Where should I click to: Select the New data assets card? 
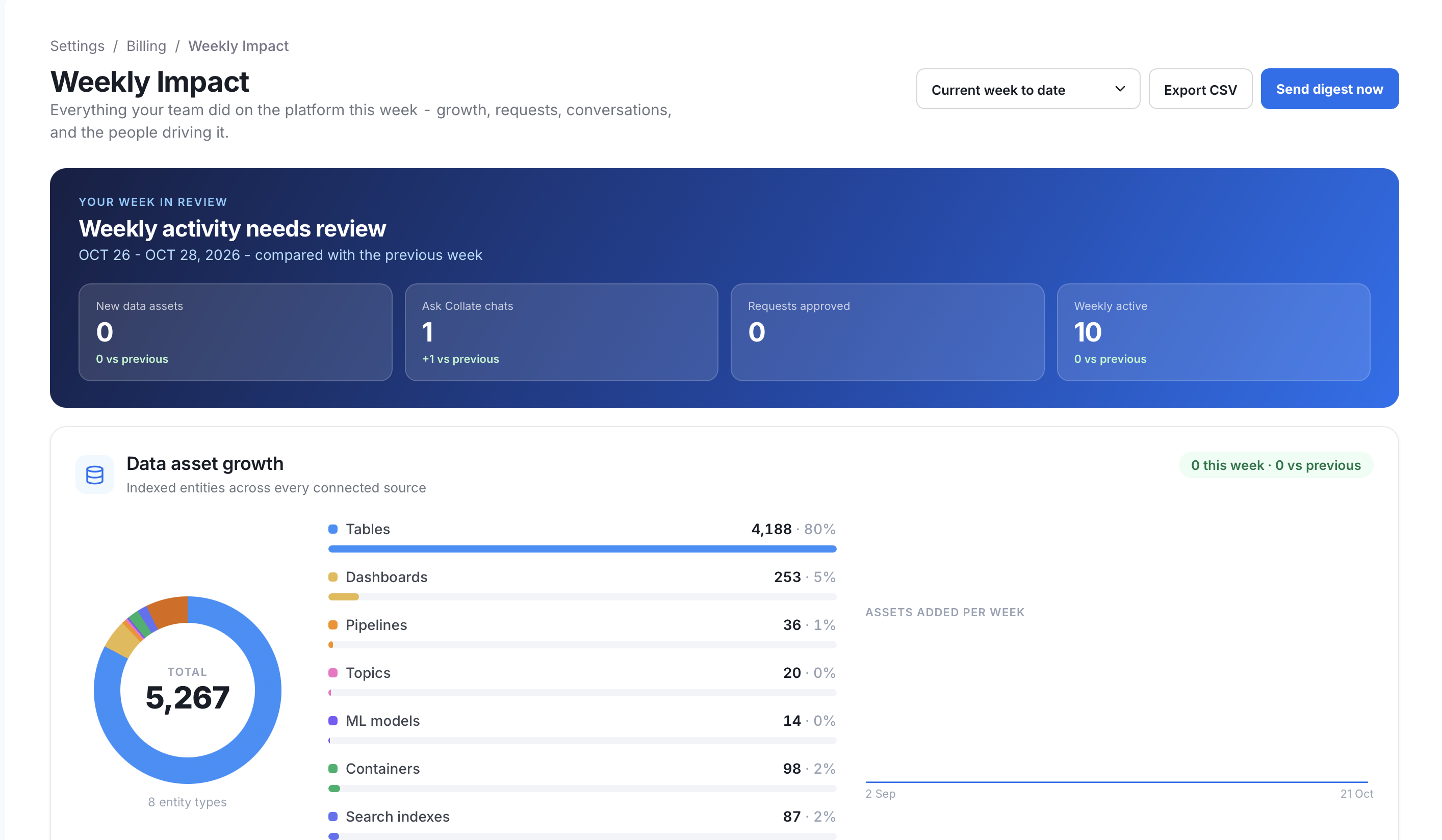235,332
